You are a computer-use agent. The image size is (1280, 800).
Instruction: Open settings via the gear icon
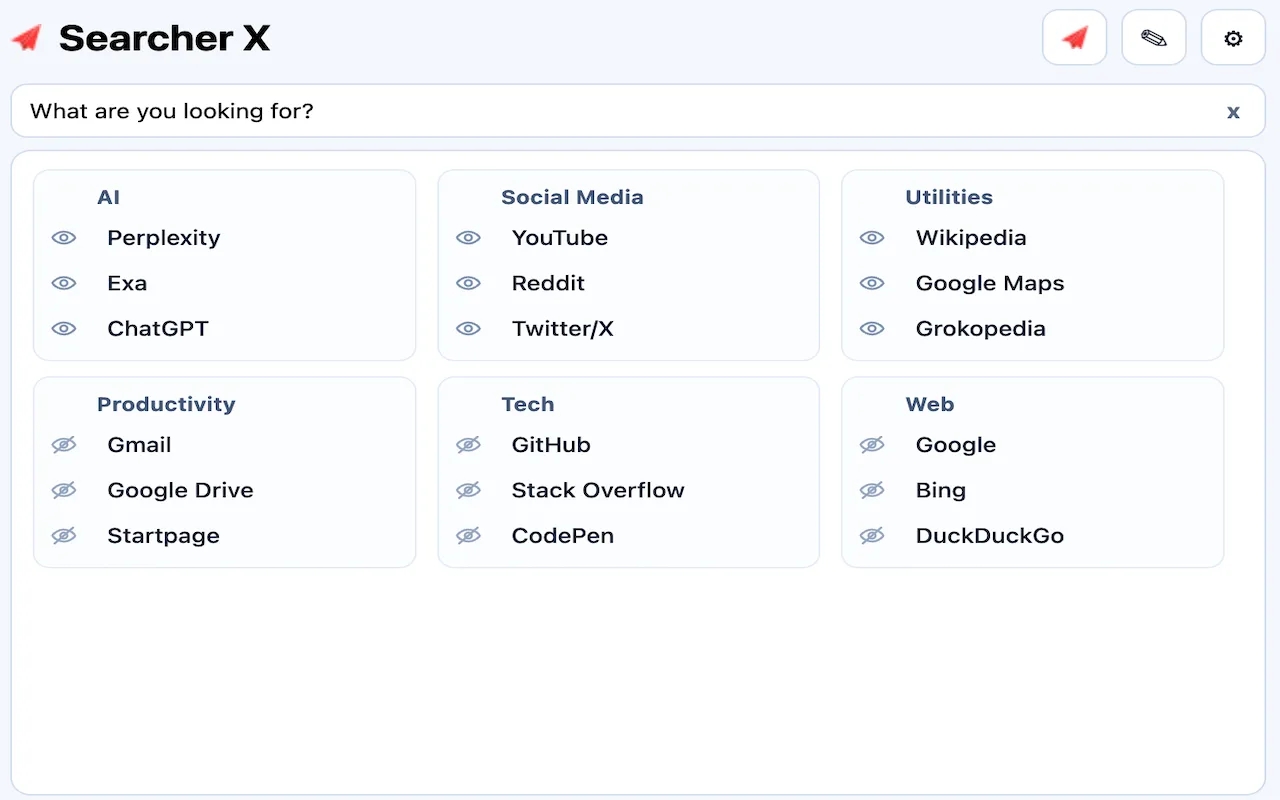click(1232, 37)
